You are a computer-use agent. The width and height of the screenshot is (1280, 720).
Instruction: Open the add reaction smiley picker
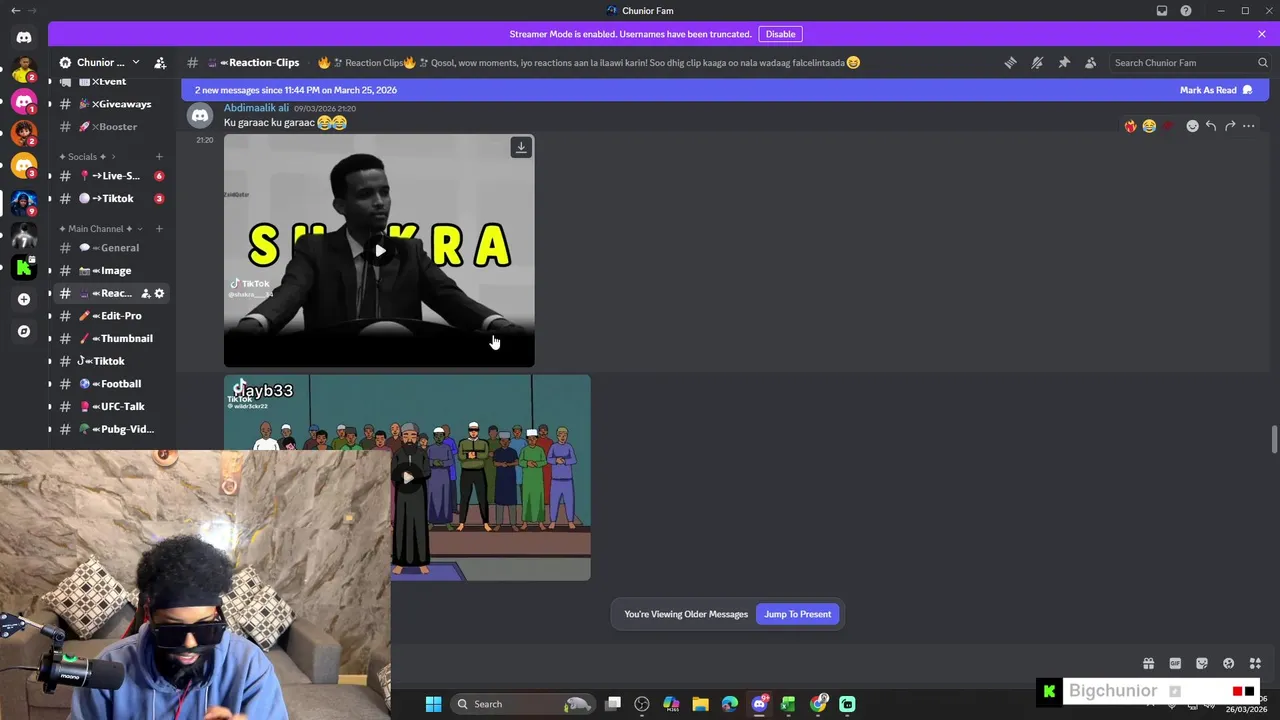coord(1192,126)
